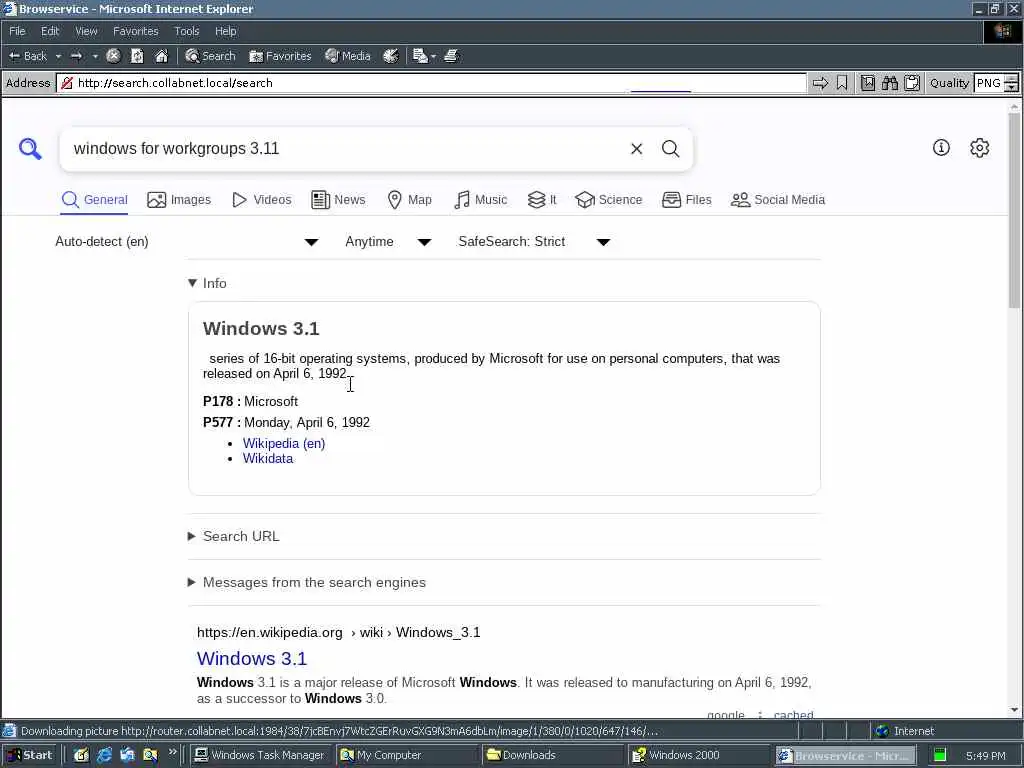Click the bookmarks book icon

pyautogui.click(x=867, y=83)
